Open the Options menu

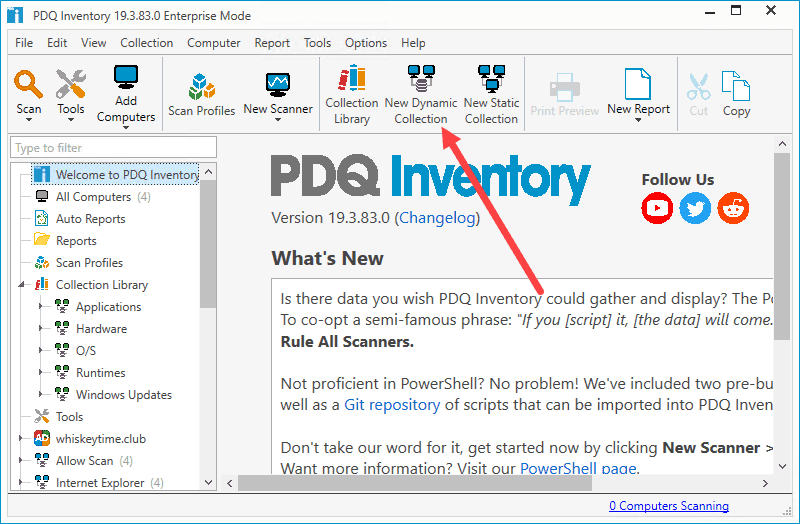[x=366, y=43]
